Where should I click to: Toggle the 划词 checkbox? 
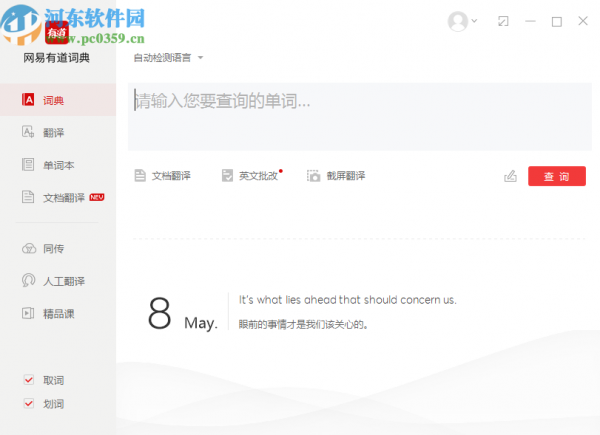[x=29, y=403]
